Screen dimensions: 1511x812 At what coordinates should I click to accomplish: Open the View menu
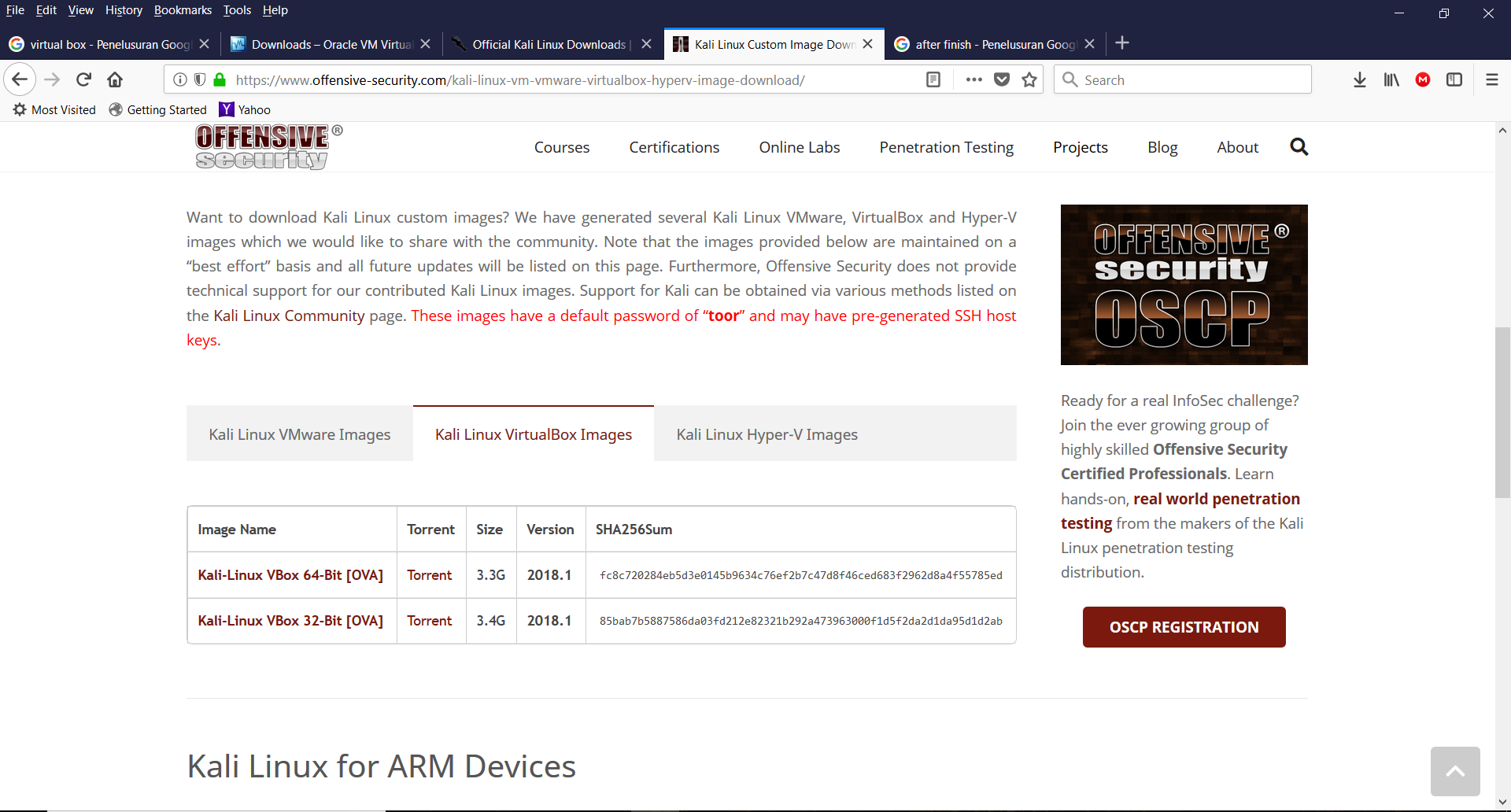[80, 10]
